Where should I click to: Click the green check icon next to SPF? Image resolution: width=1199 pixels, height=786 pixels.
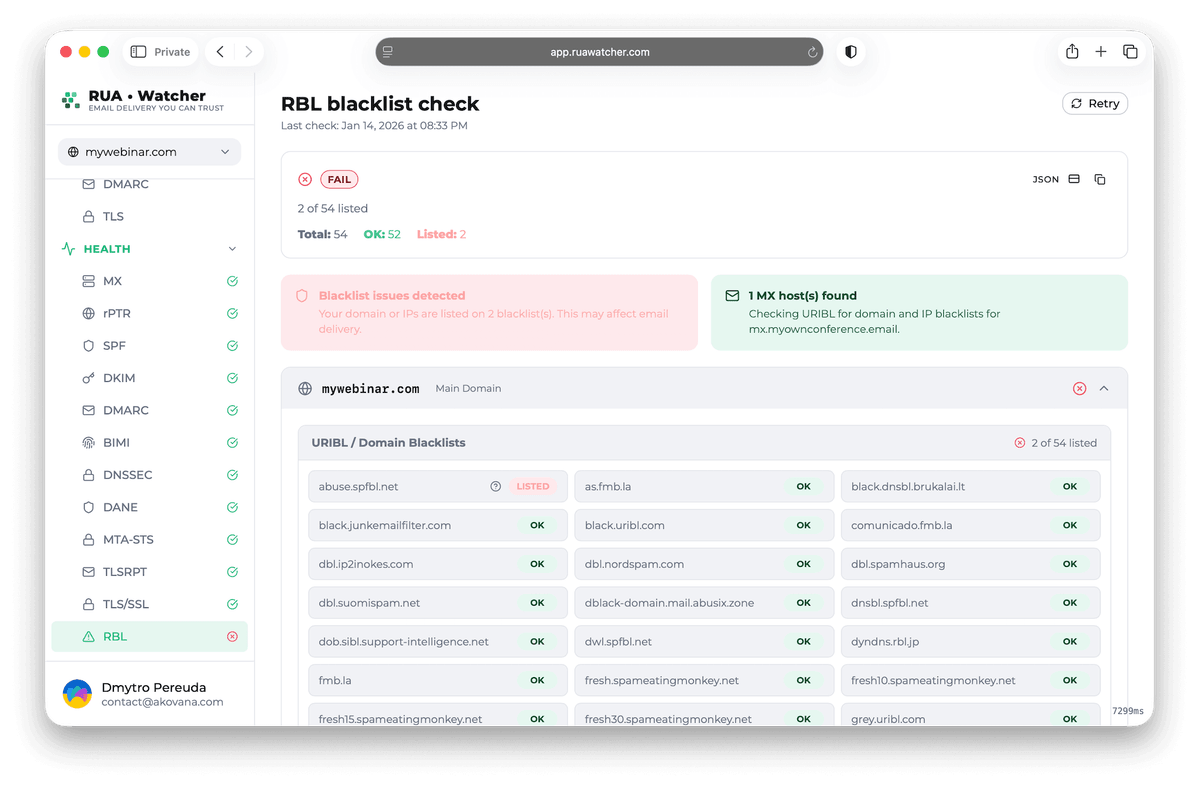click(x=232, y=345)
